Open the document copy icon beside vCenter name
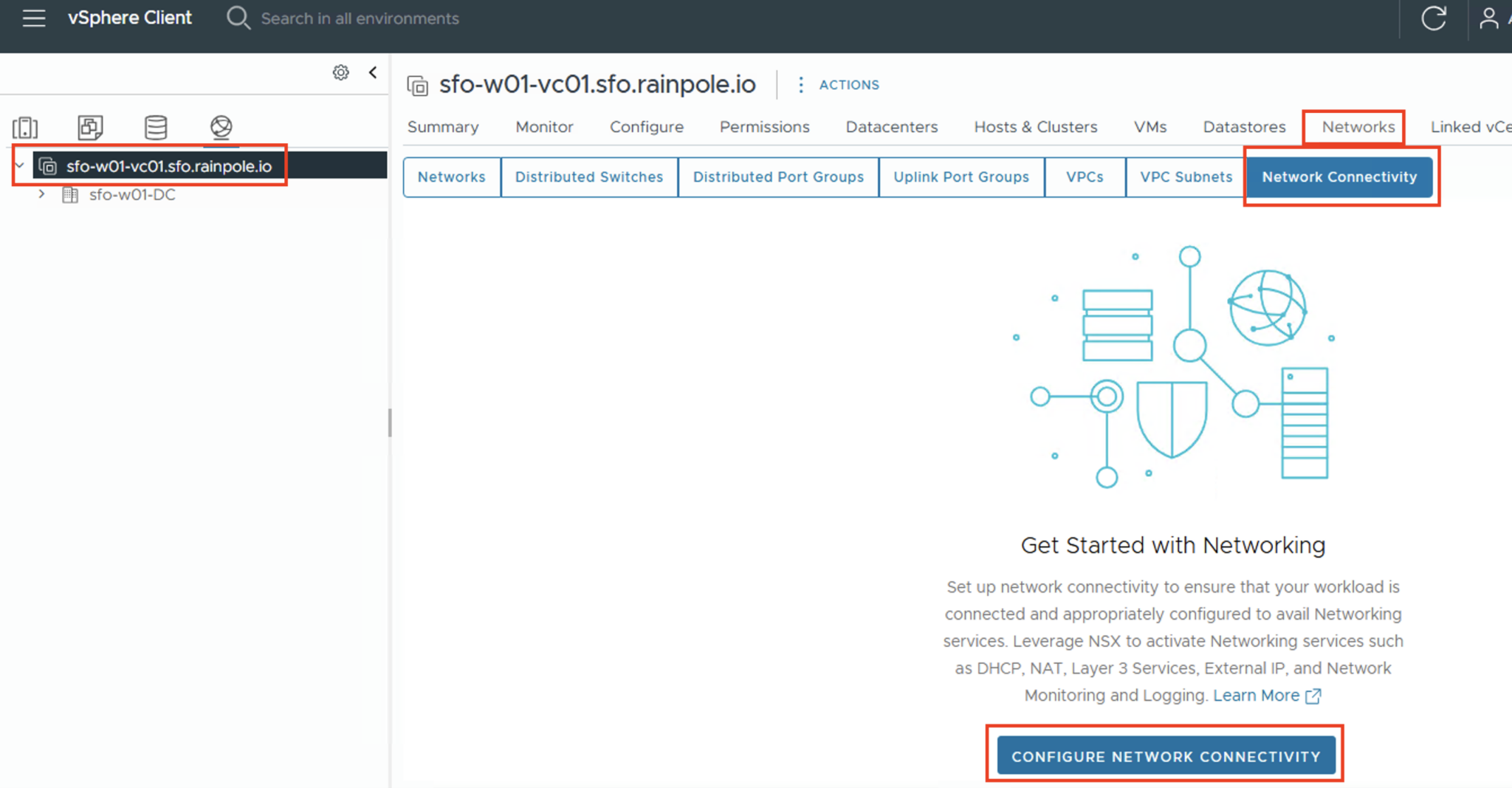This screenshot has width=1512, height=788. point(418,85)
